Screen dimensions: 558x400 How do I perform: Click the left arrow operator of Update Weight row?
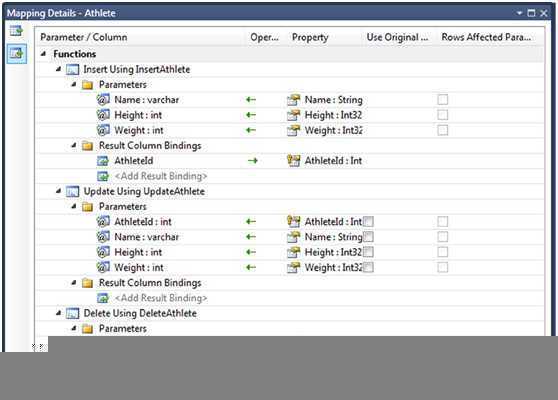(x=251, y=267)
